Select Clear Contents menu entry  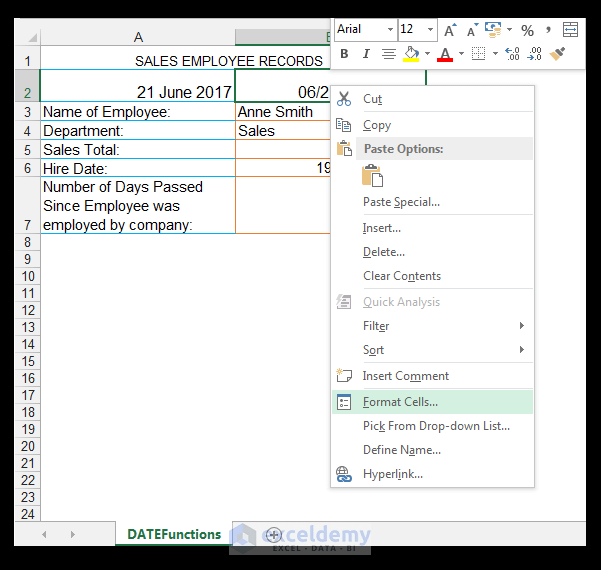pyautogui.click(x=432, y=276)
